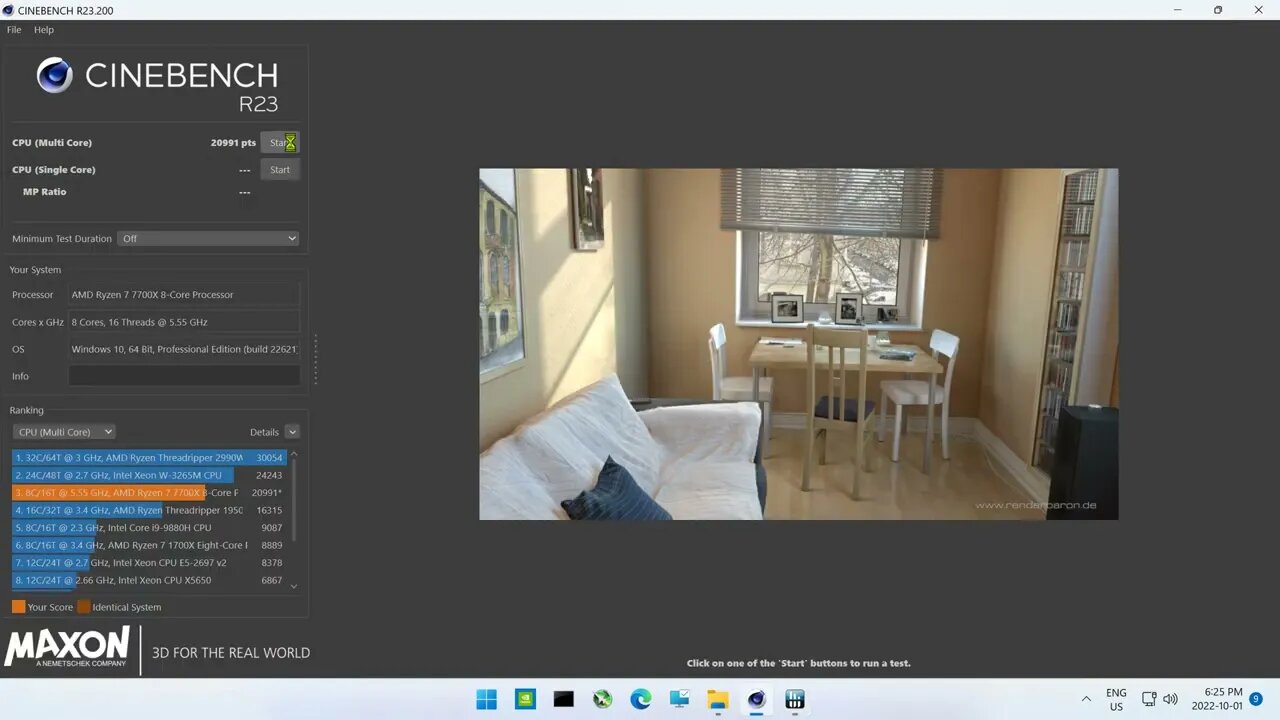1280x720 pixels.
Task: Open the green globe app in taskbar
Action: click(x=602, y=699)
